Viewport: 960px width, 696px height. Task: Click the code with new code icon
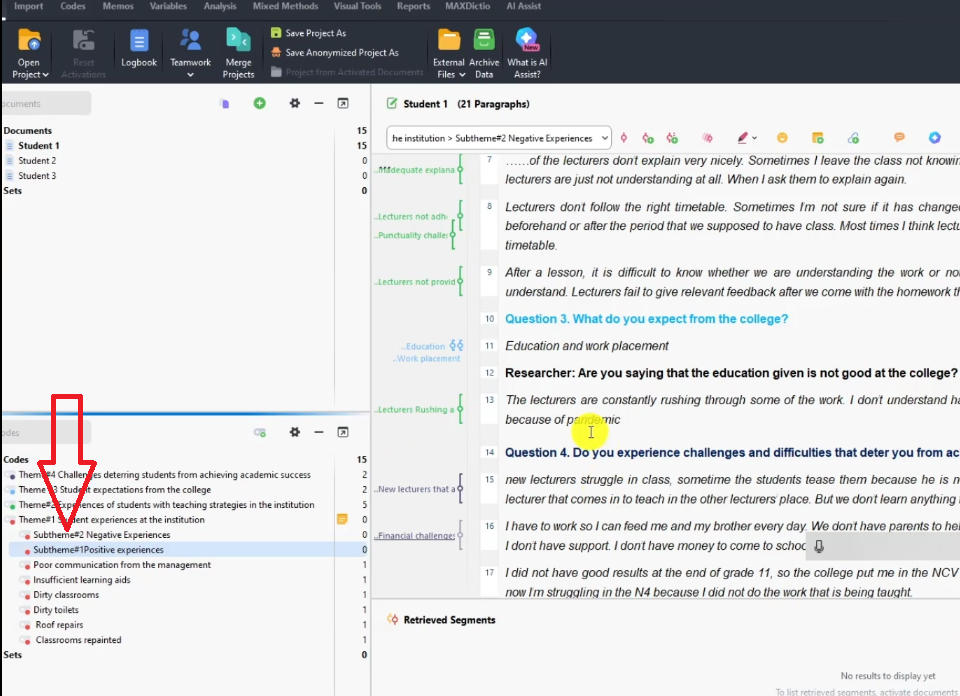[x=648, y=138]
